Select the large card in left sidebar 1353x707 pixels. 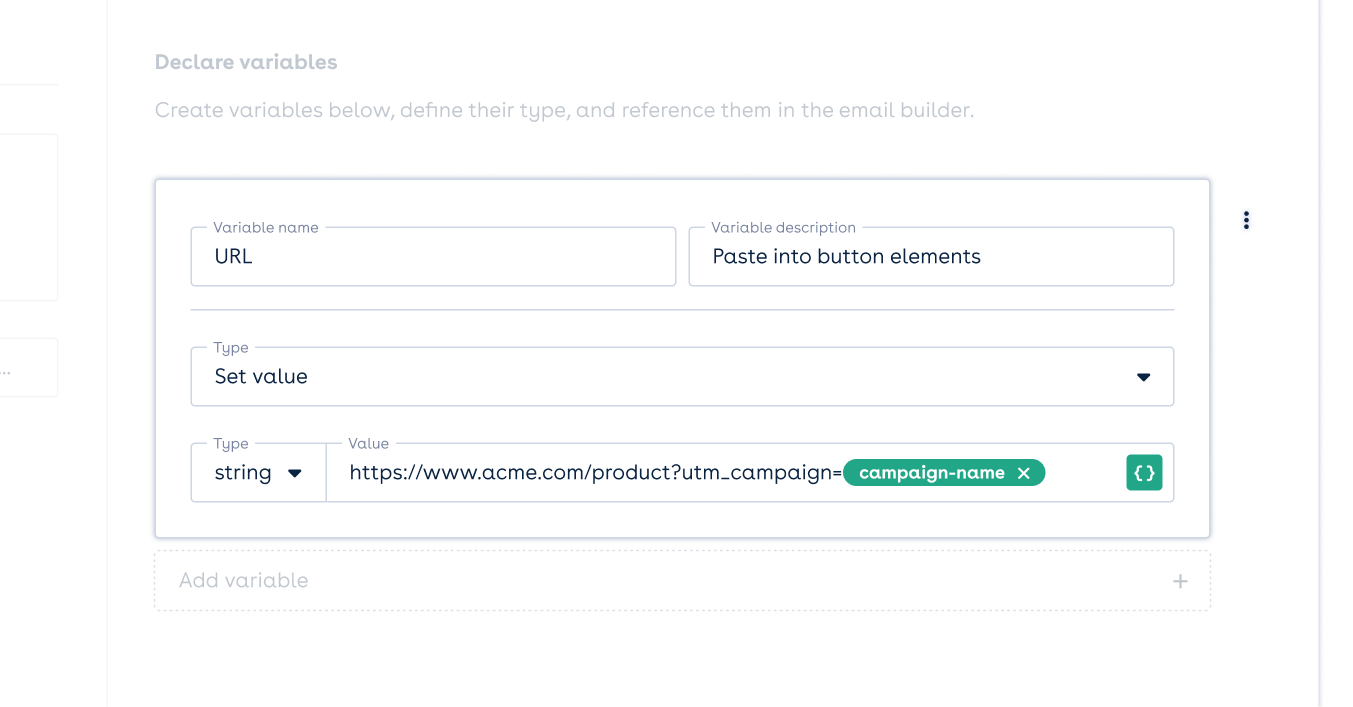pos(29,217)
